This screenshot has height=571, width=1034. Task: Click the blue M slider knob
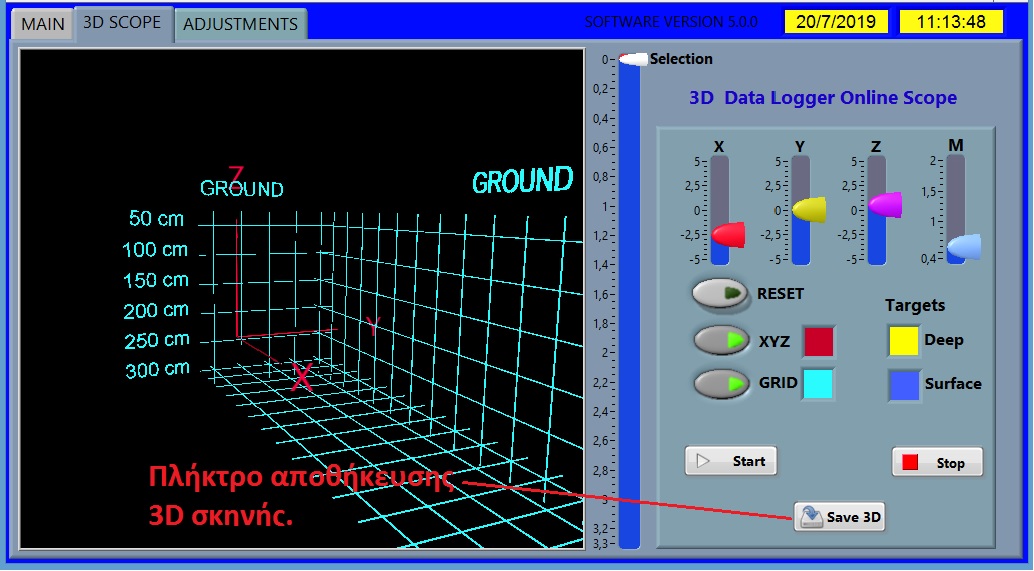pos(964,246)
